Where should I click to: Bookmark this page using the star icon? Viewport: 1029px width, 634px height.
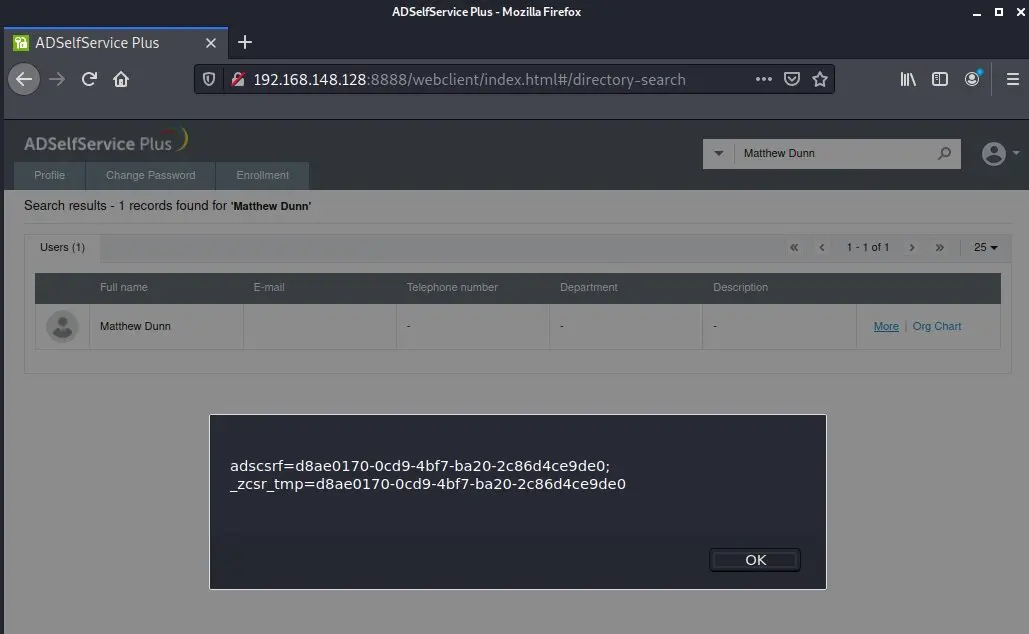[x=820, y=78]
